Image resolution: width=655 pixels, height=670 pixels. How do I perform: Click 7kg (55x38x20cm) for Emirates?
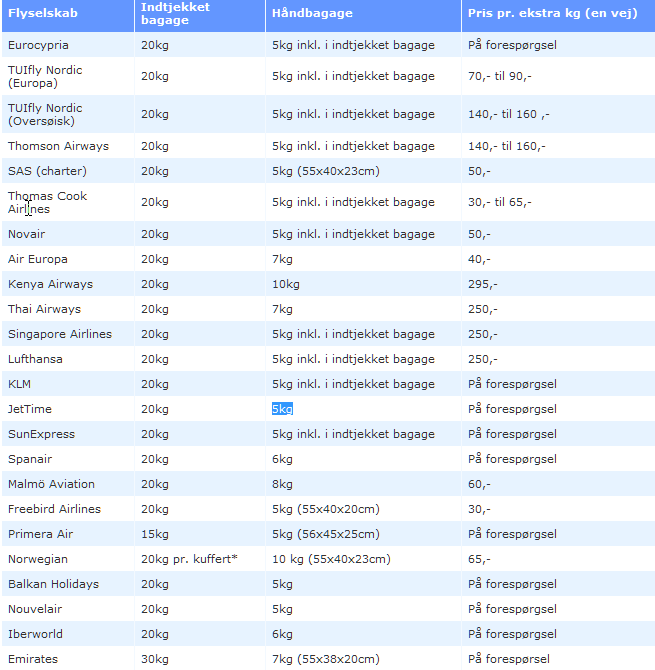coord(326,659)
